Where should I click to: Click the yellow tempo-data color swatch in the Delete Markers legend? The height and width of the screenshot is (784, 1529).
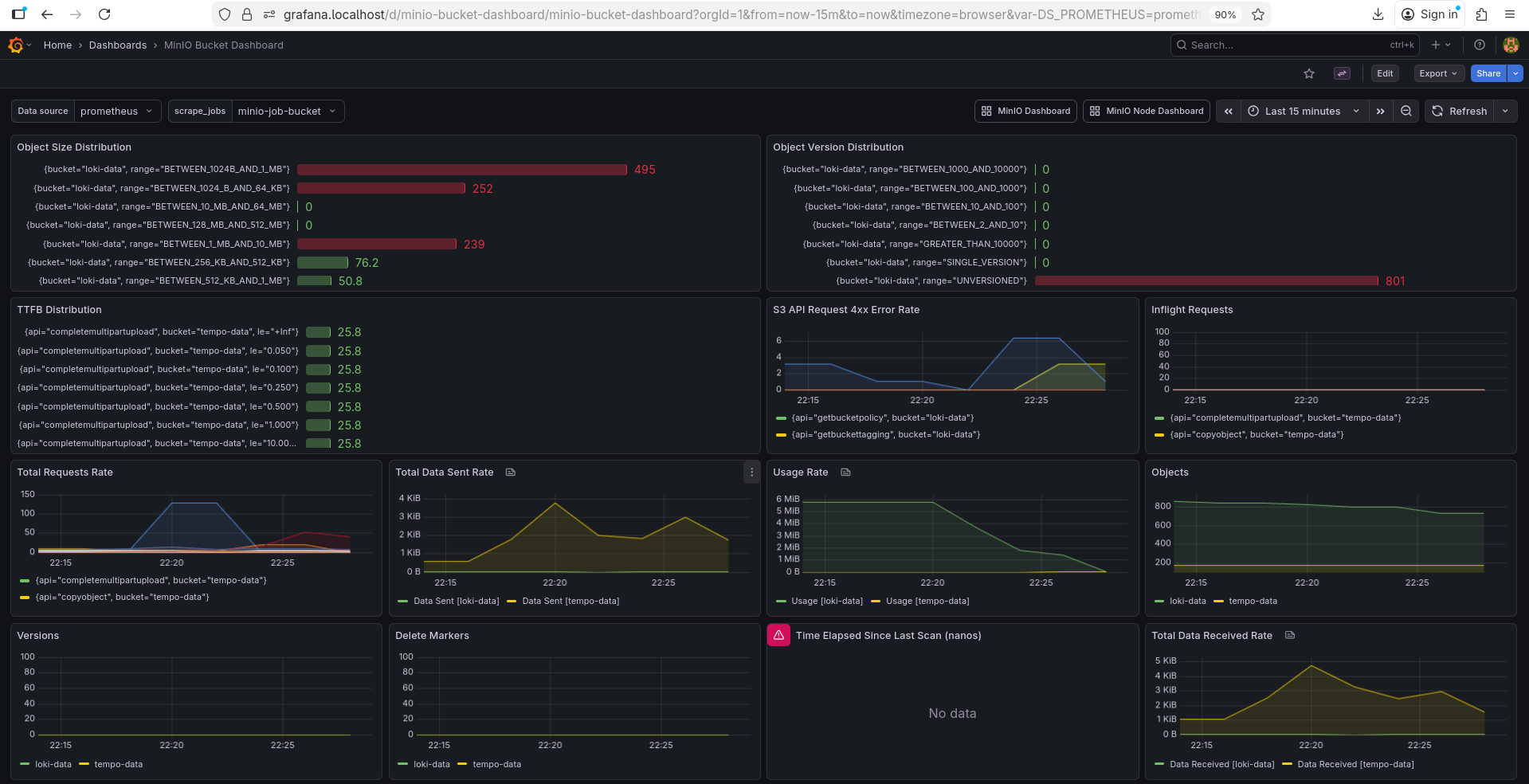(462, 765)
